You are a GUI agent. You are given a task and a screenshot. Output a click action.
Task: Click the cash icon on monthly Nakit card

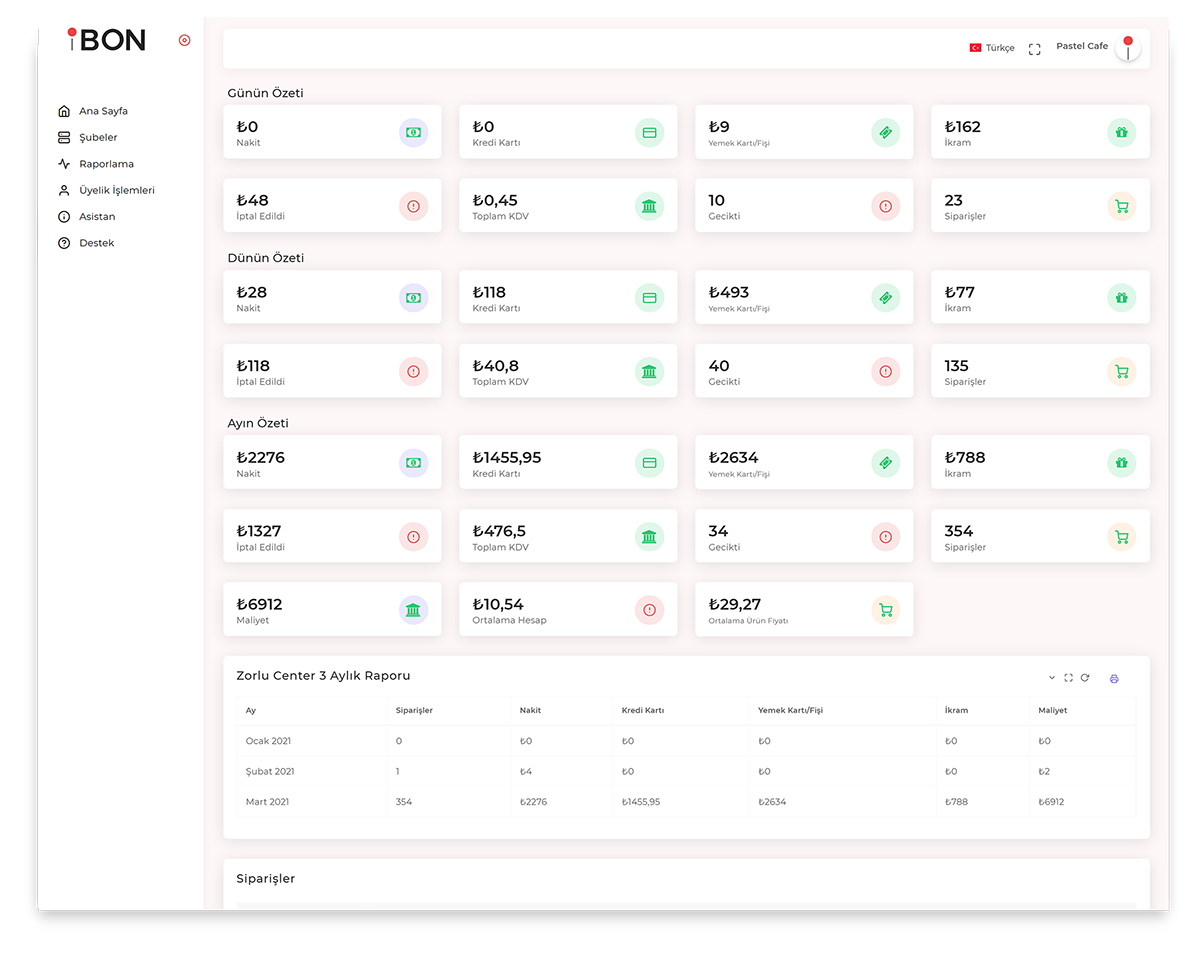[x=413, y=463]
